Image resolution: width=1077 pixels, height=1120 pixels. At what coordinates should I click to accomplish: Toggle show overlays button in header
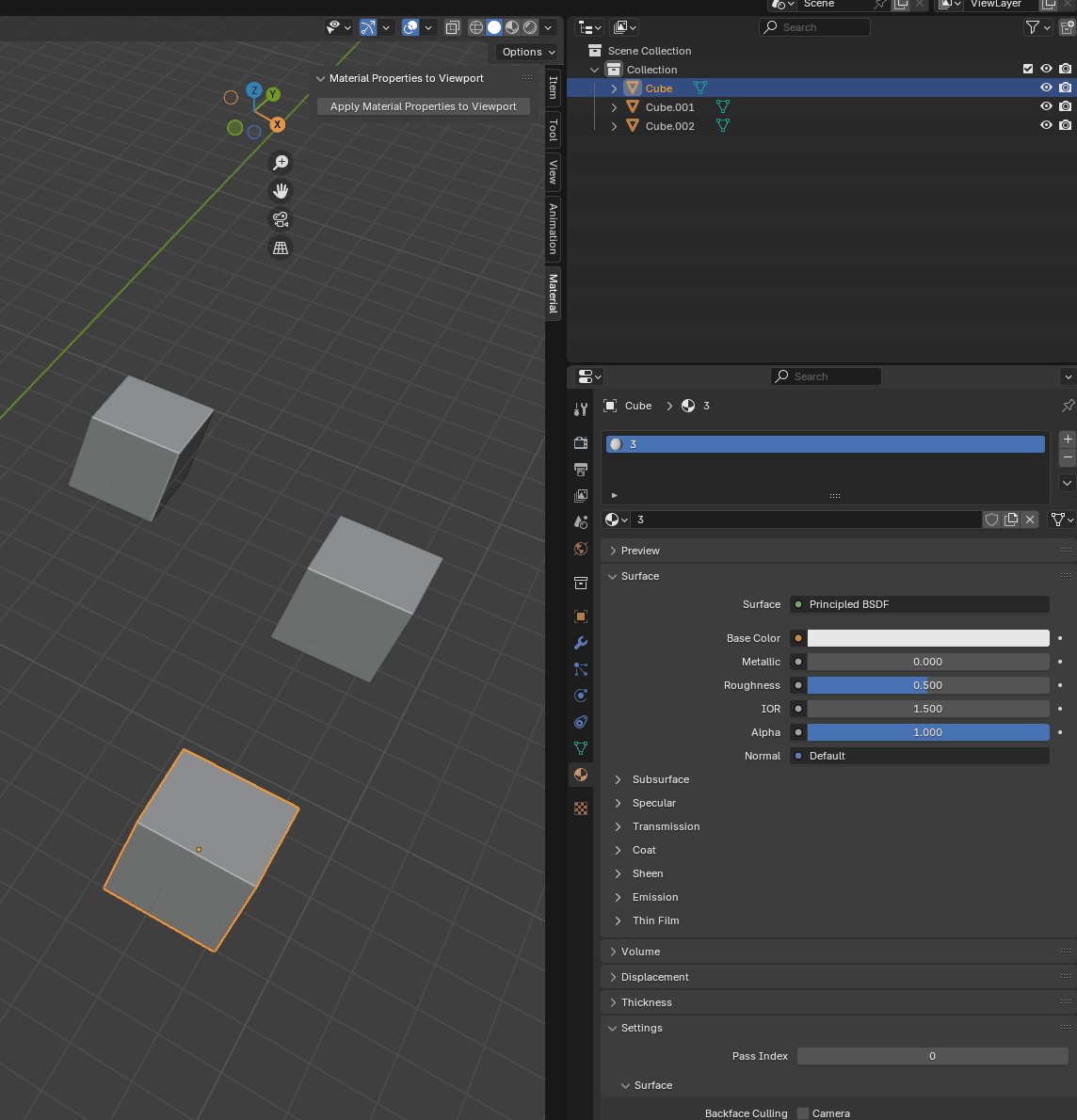(x=410, y=28)
